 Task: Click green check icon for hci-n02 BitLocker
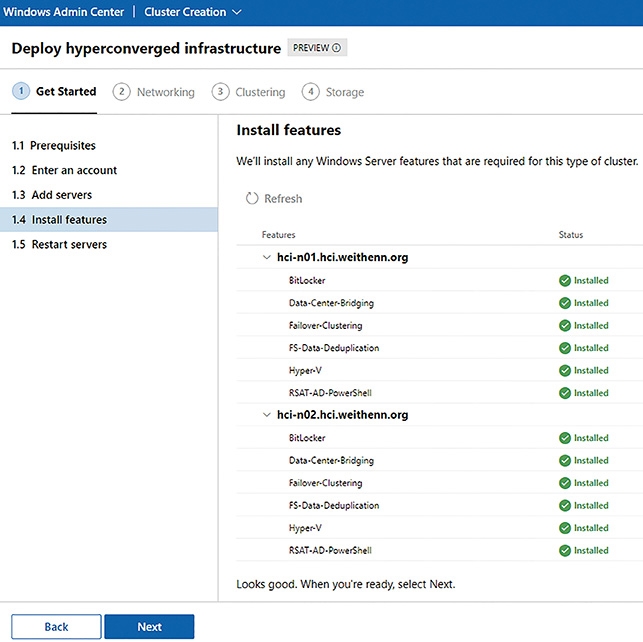pos(565,438)
